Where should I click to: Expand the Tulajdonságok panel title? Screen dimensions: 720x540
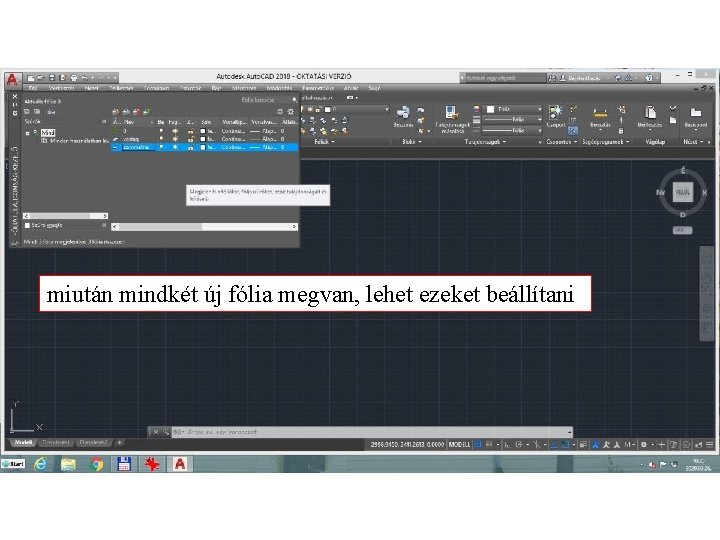485,142
